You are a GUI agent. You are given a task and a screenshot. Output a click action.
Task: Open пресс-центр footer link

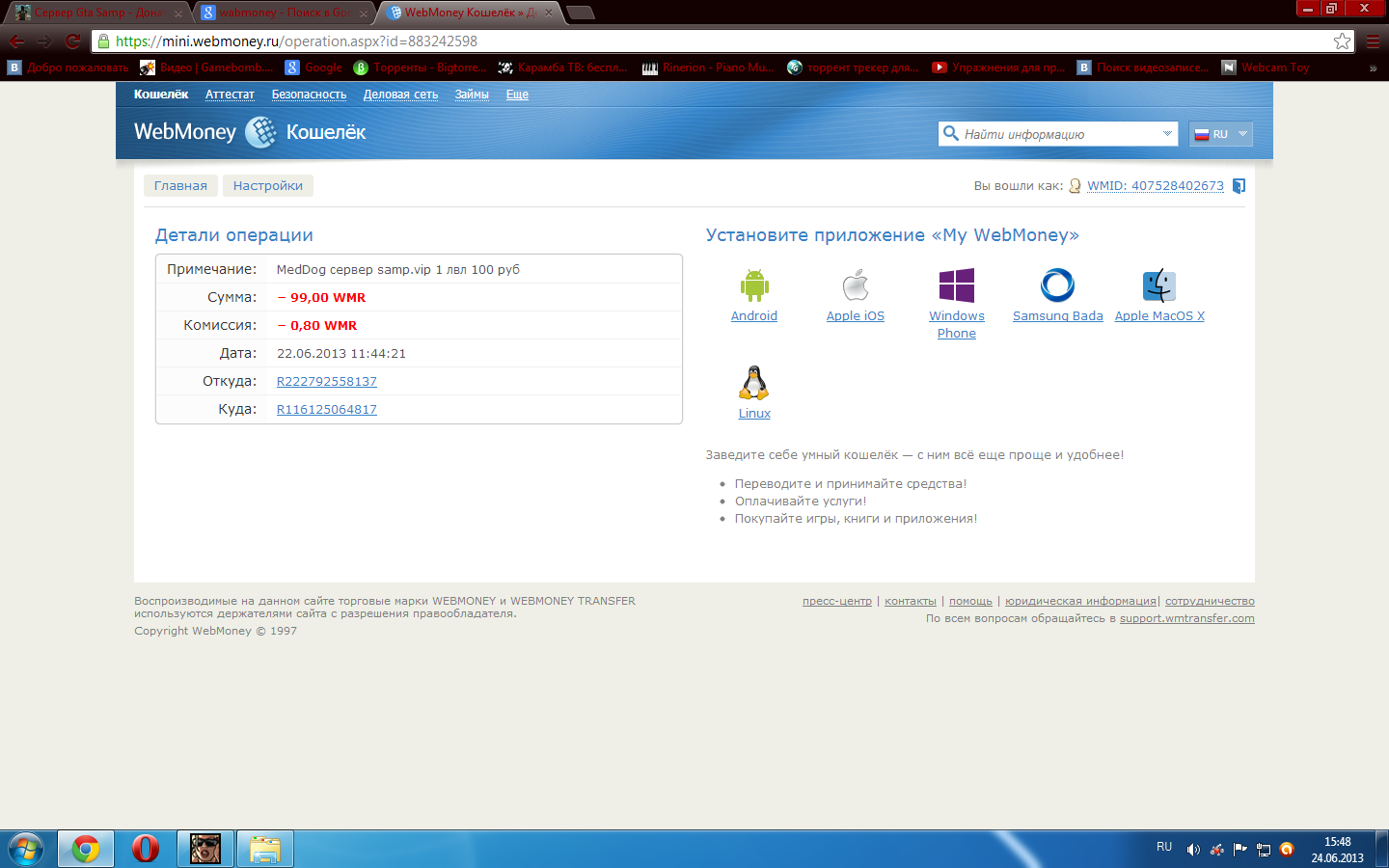[837, 601]
